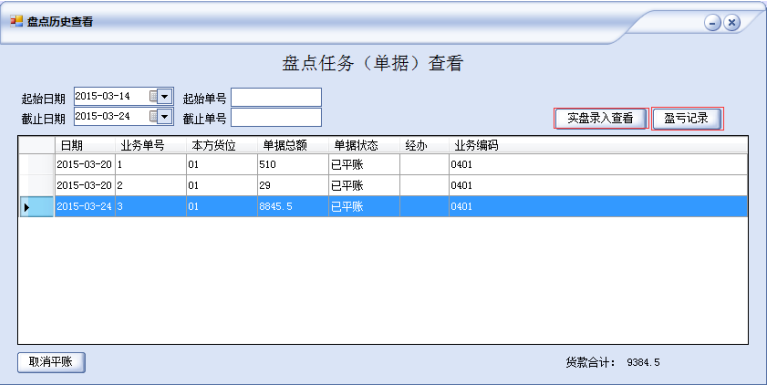
Task: Click order number cell 1
Action: (x=151, y=164)
